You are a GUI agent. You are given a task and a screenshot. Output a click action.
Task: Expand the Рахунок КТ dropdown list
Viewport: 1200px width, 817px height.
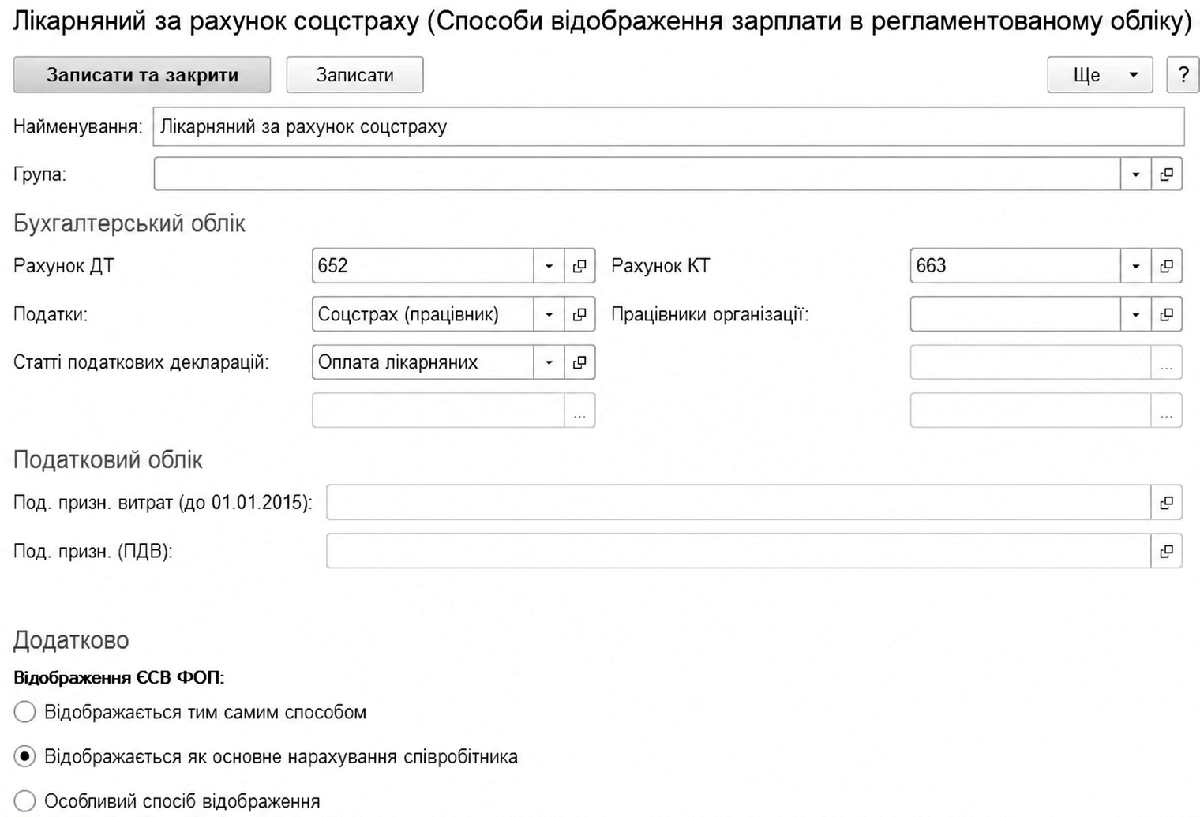tap(1136, 266)
